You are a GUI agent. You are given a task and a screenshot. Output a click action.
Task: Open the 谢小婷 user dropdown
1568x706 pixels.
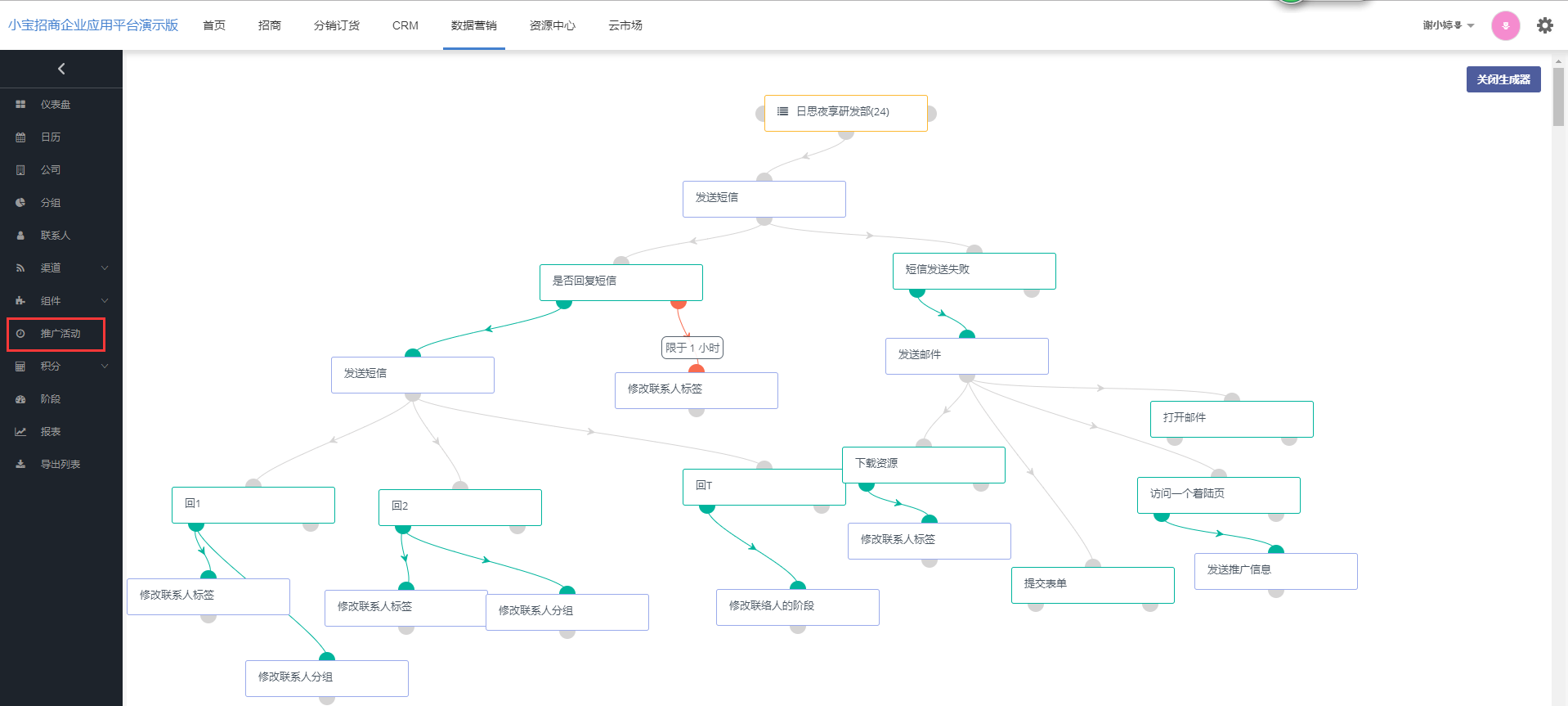1448,25
